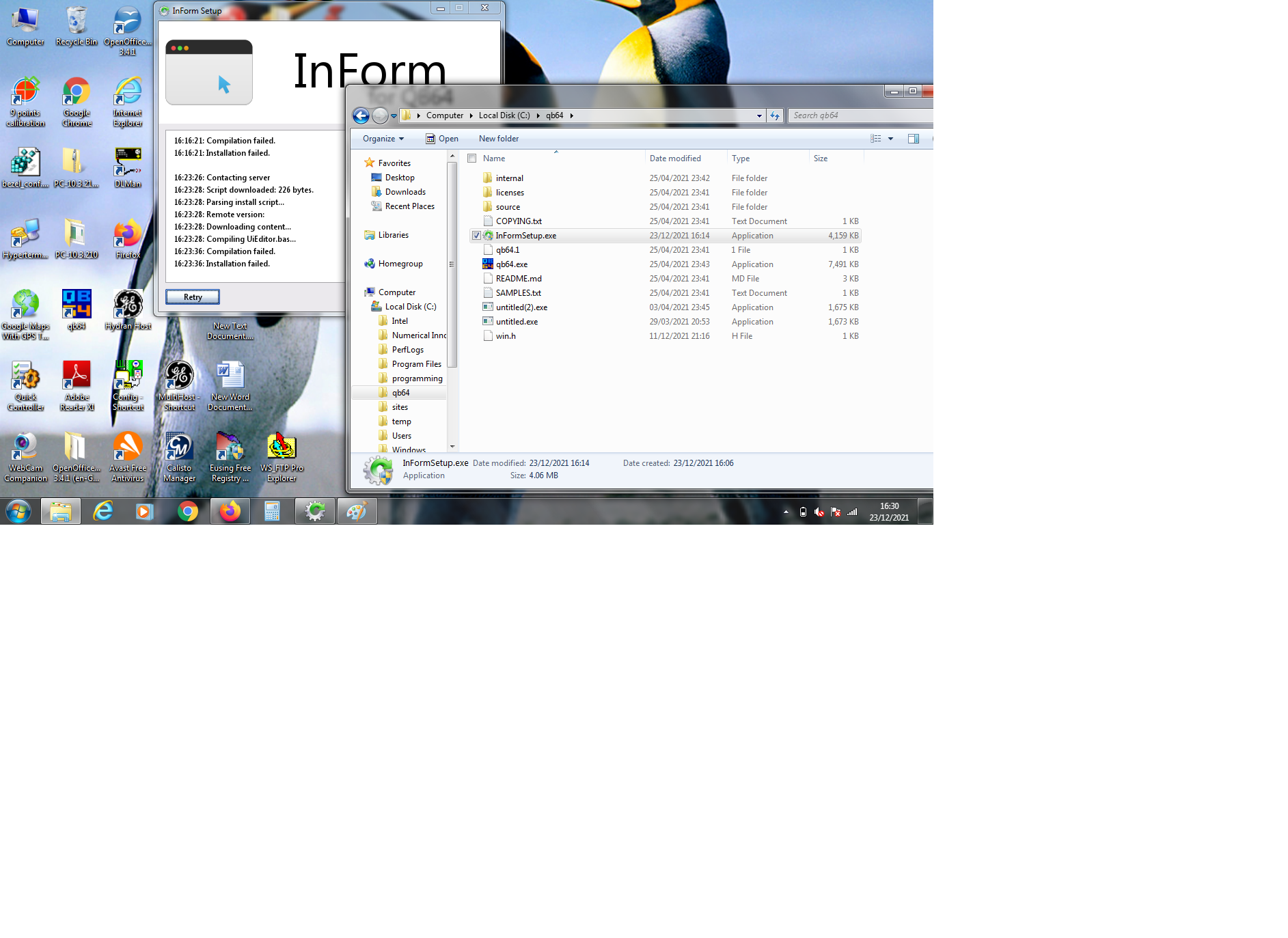Sort files by Date modified header
Image resolution: width=1288 pixels, height=938 pixels.
[x=686, y=158]
